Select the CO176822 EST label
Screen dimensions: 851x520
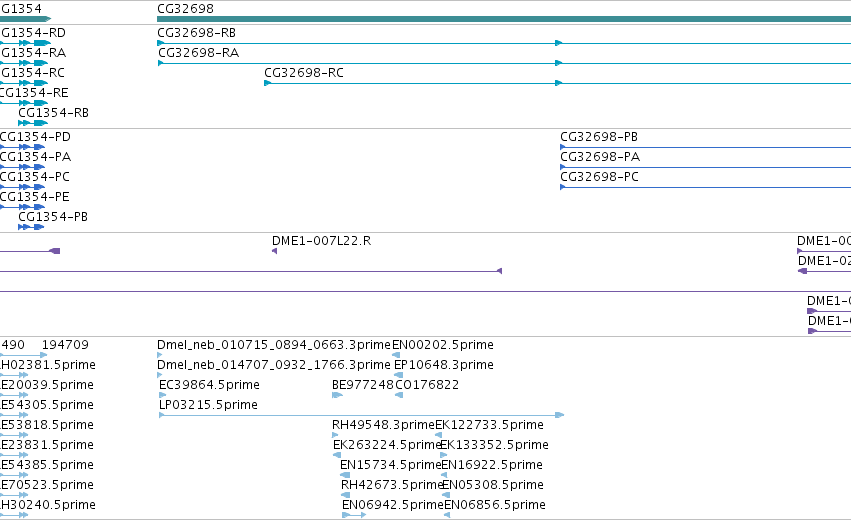427,385
